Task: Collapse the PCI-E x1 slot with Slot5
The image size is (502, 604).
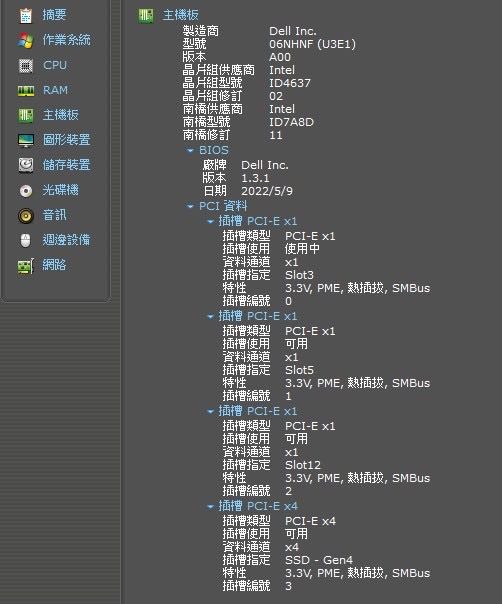Action: [210, 317]
